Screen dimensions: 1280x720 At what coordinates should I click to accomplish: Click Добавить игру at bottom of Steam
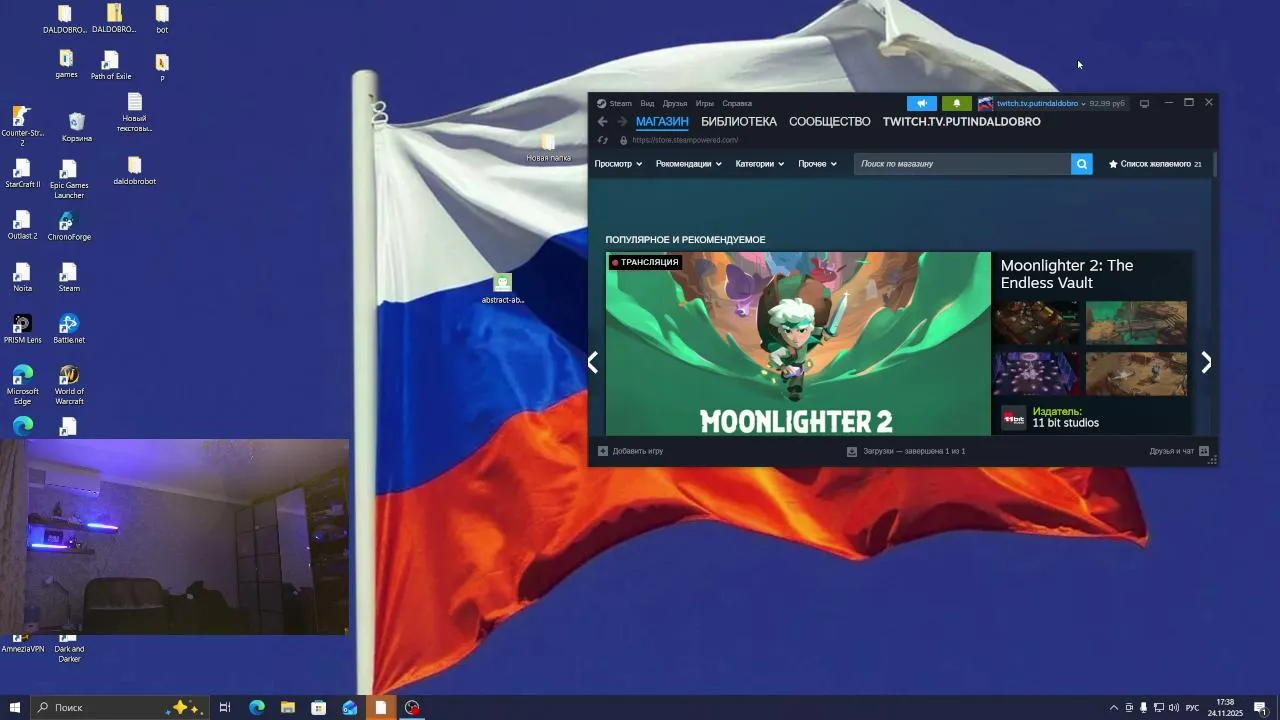(630, 451)
